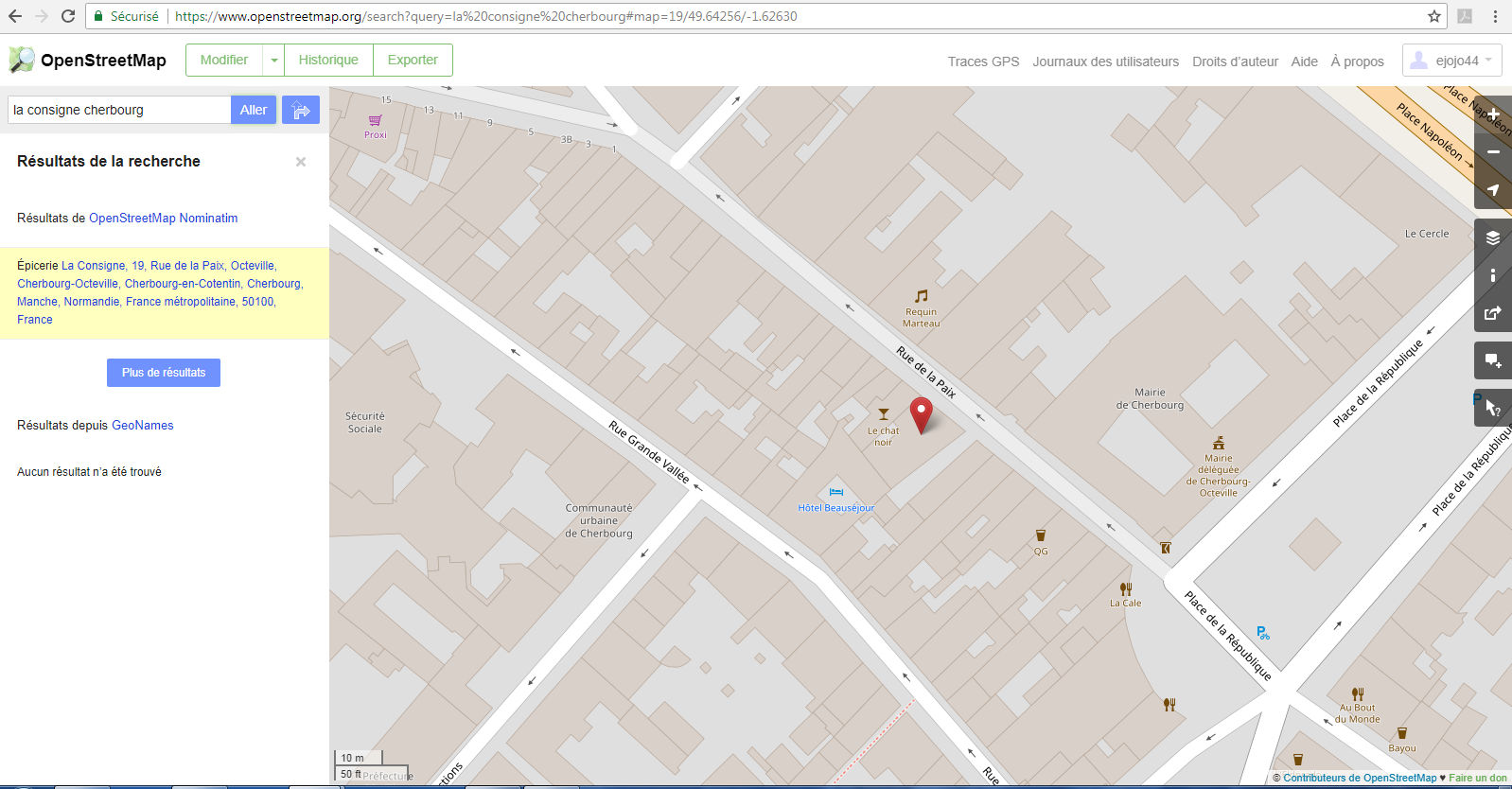This screenshot has width=1512, height=789.
Task: Activate the query features tool
Action: [1493, 408]
